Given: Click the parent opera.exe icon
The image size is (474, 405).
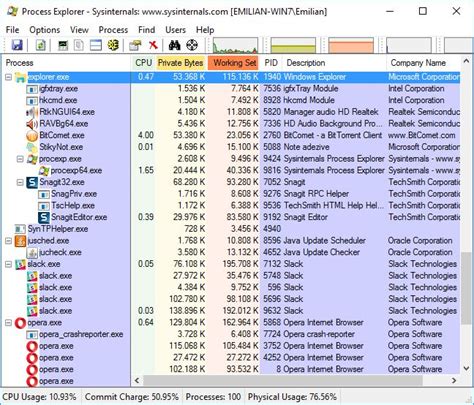Looking at the screenshot, I should 20,323.
